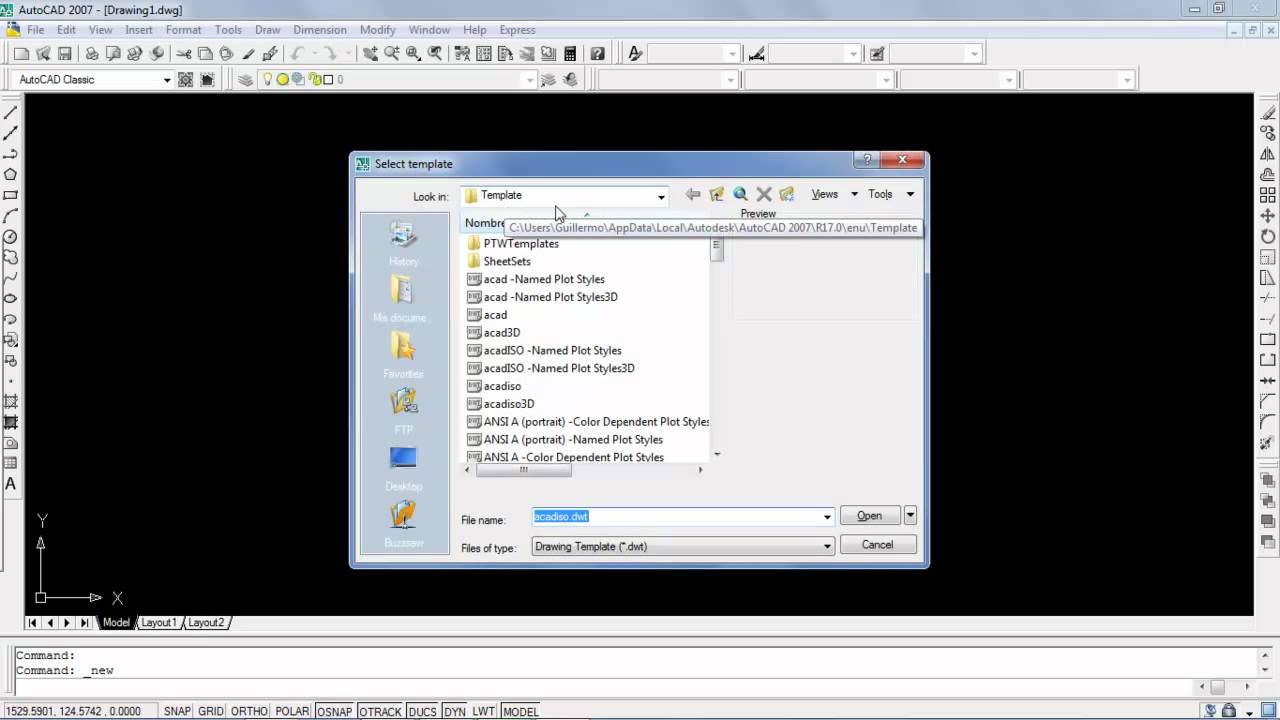Toggle LWT lineweight display in status bar
Viewport: 1280px width, 720px height.
point(484,712)
